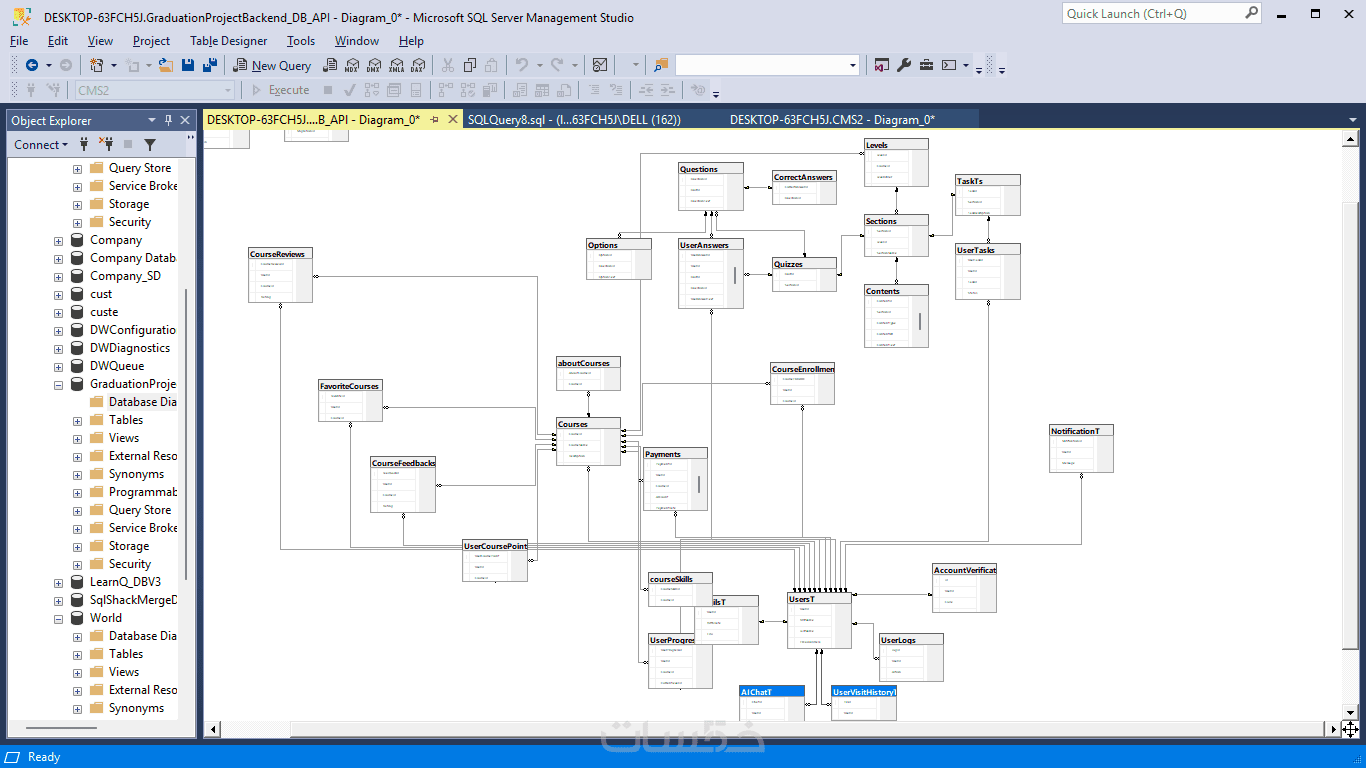Select the Tables folder under World database
1366x768 pixels.
click(x=126, y=654)
